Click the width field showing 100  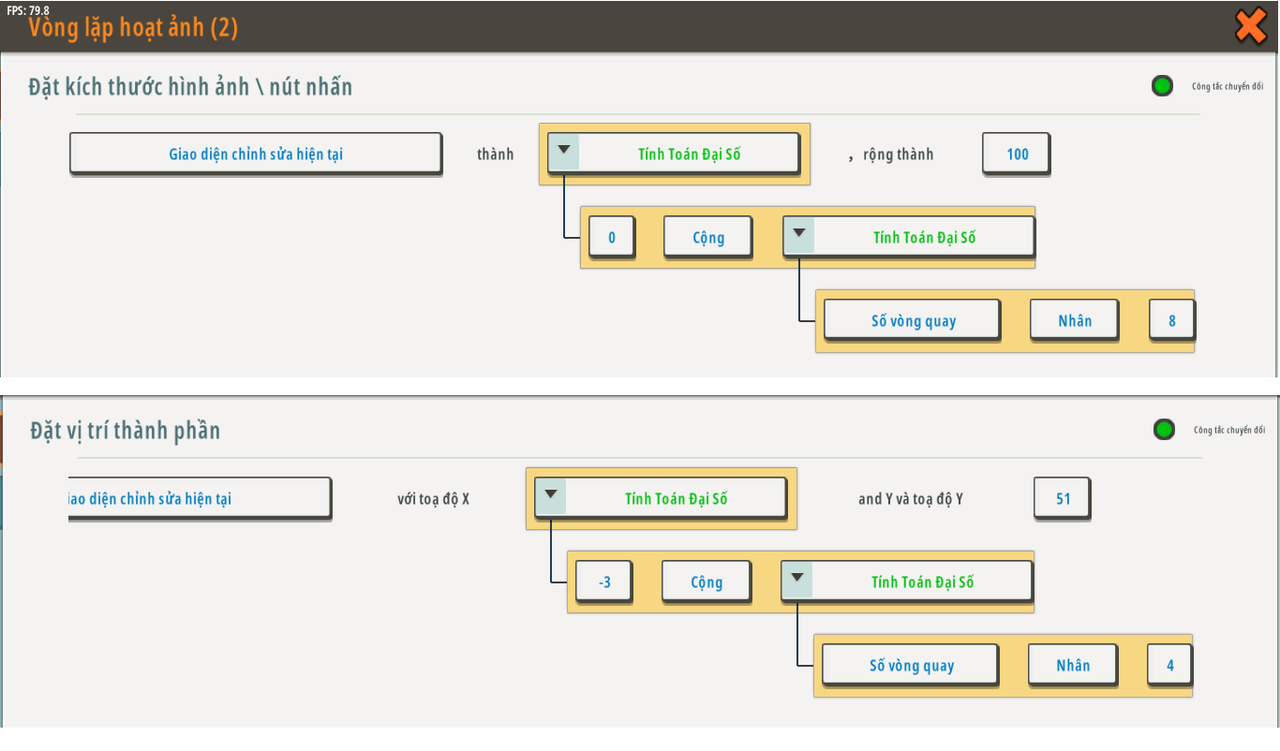(x=1016, y=154)
